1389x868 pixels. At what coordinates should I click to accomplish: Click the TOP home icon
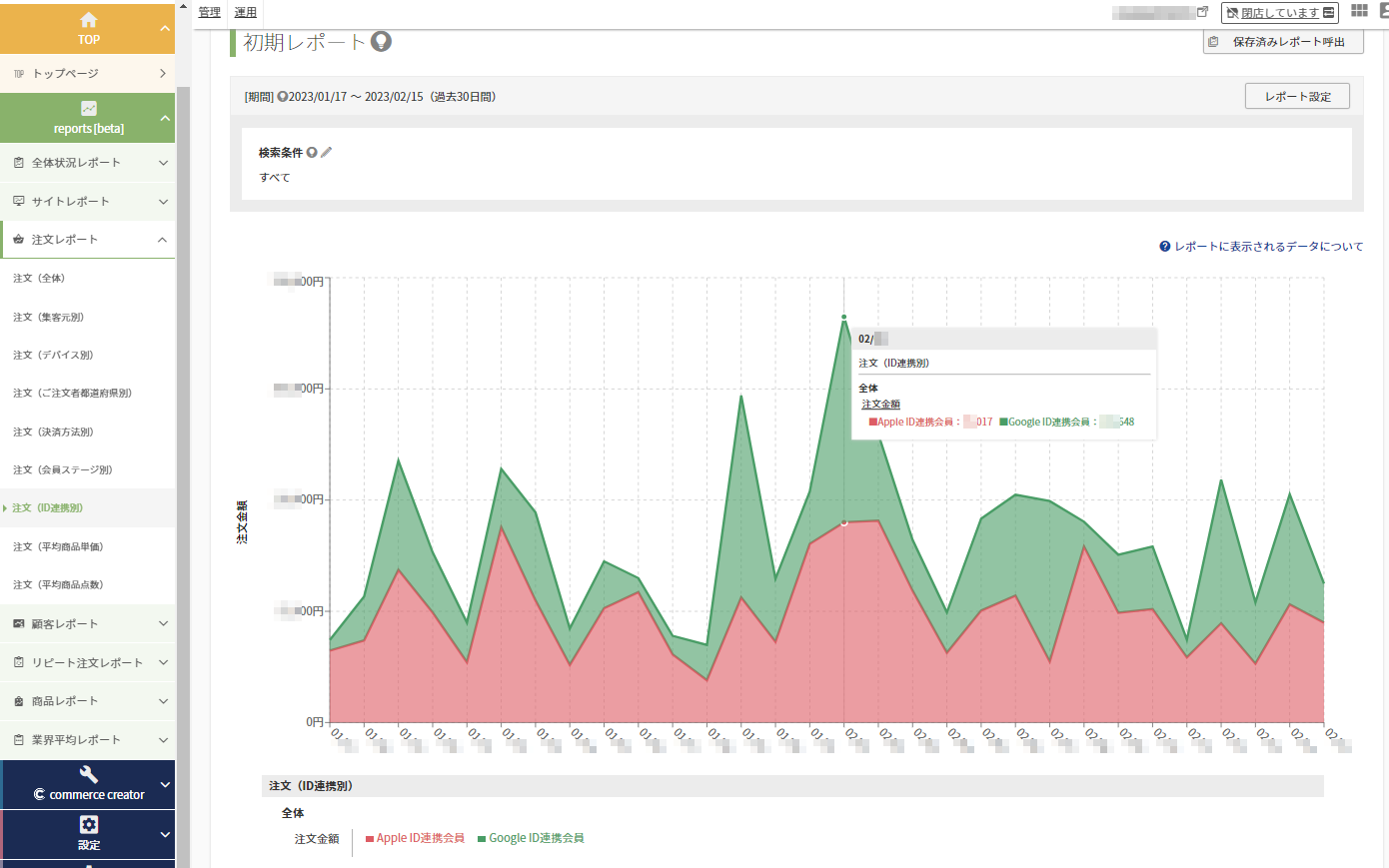coord(89,20)
